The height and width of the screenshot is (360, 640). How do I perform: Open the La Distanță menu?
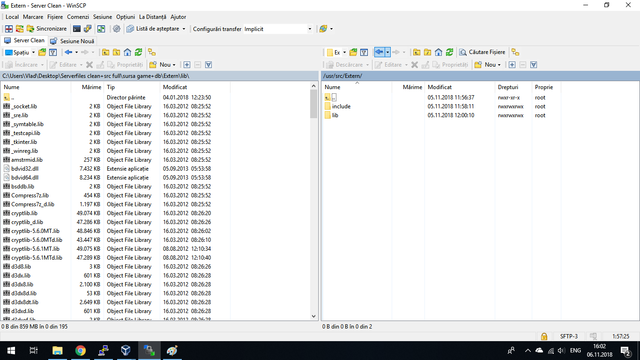pyautogui.click(x=152, y=17)
